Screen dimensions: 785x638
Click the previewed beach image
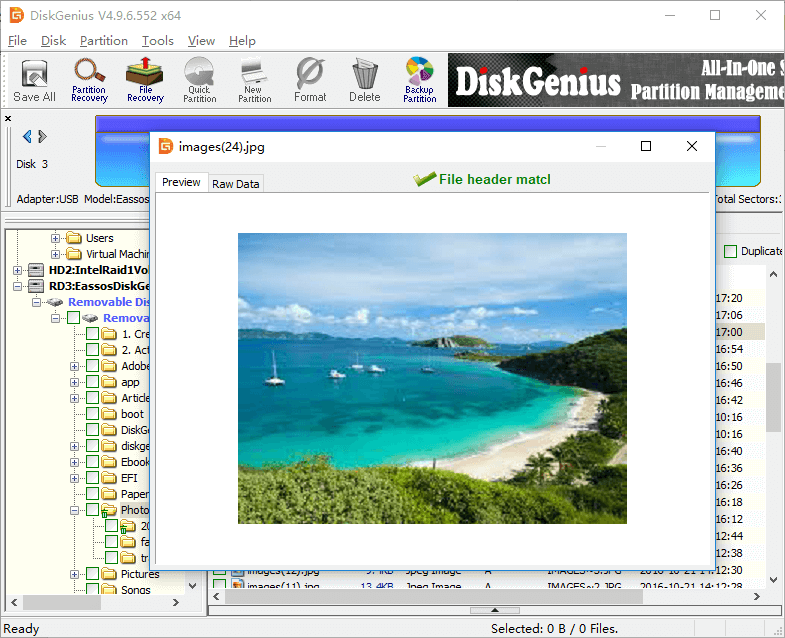432,378
